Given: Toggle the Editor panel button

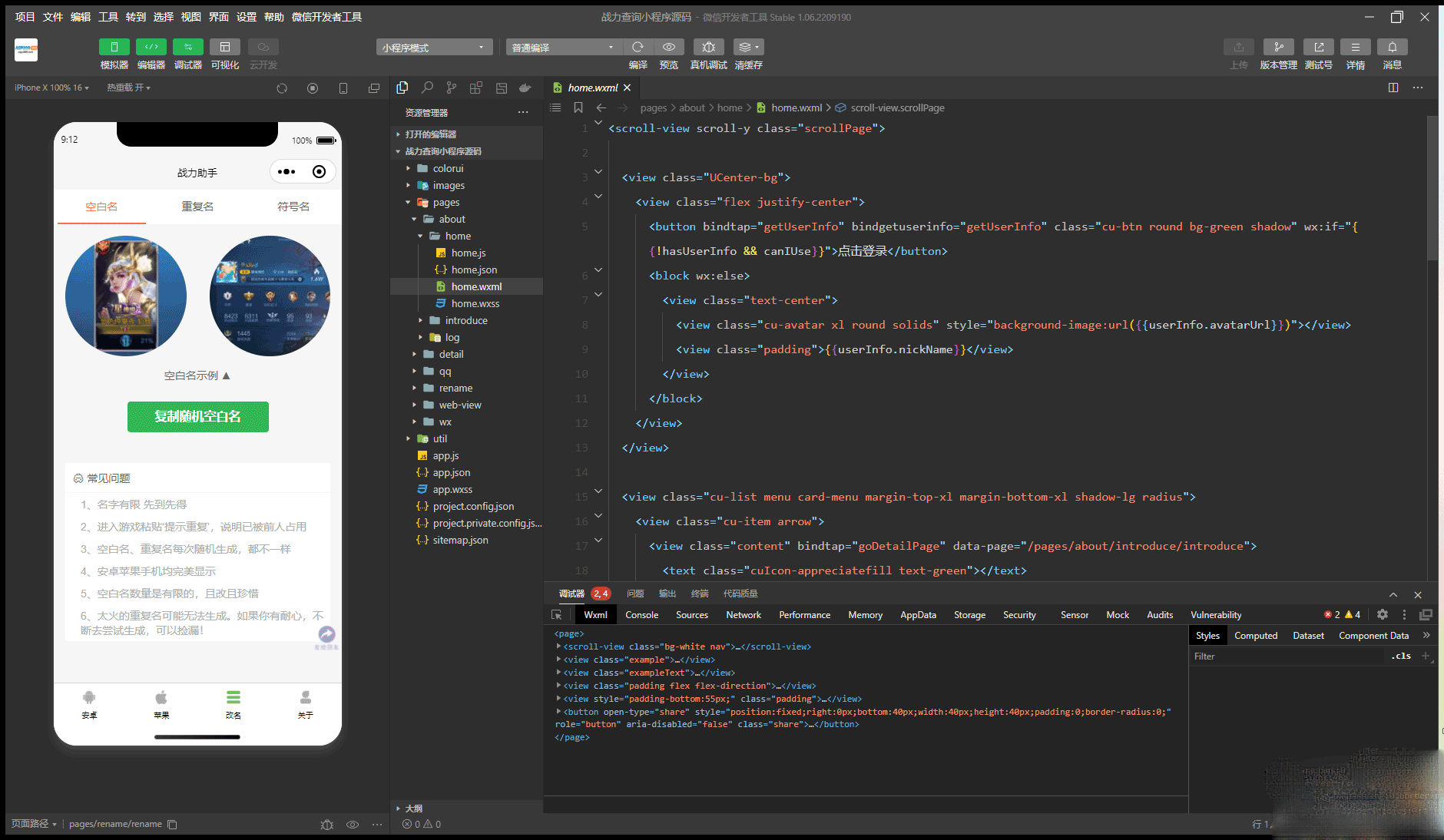Looking at the screenshot, I should 151,47.
